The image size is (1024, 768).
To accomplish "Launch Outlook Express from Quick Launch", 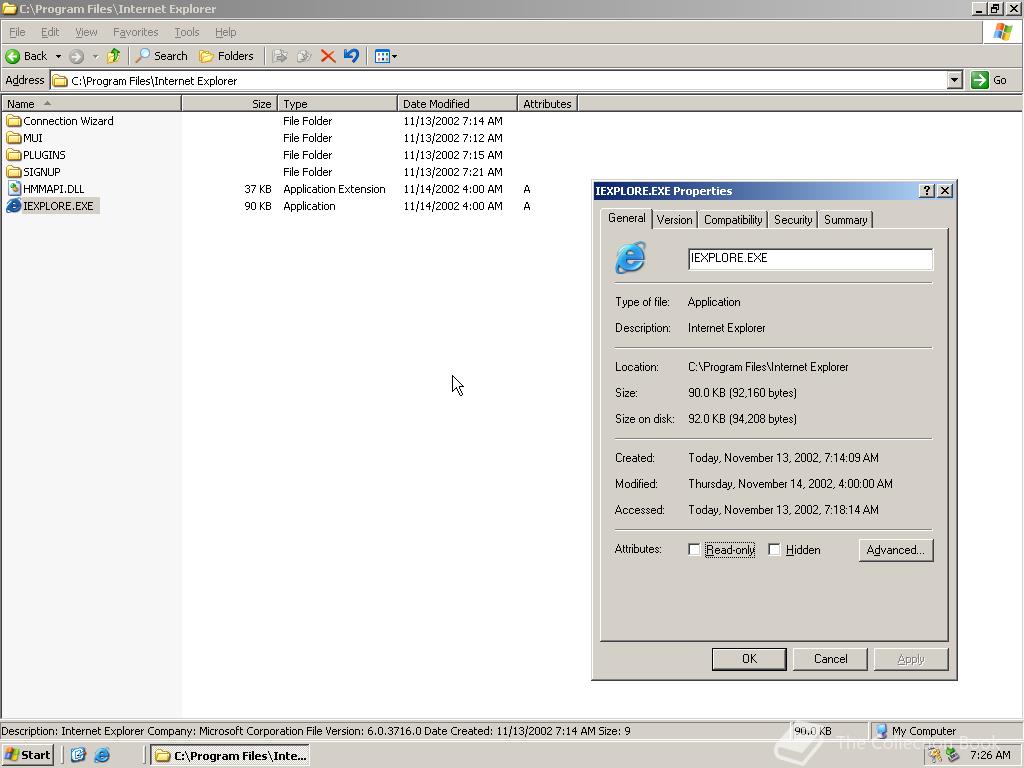I will click(x=78, y=755).
